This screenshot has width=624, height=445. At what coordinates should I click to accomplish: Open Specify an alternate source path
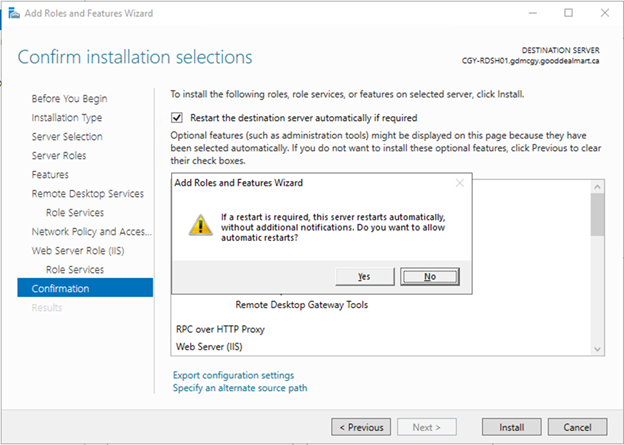(x=239, y=388)
